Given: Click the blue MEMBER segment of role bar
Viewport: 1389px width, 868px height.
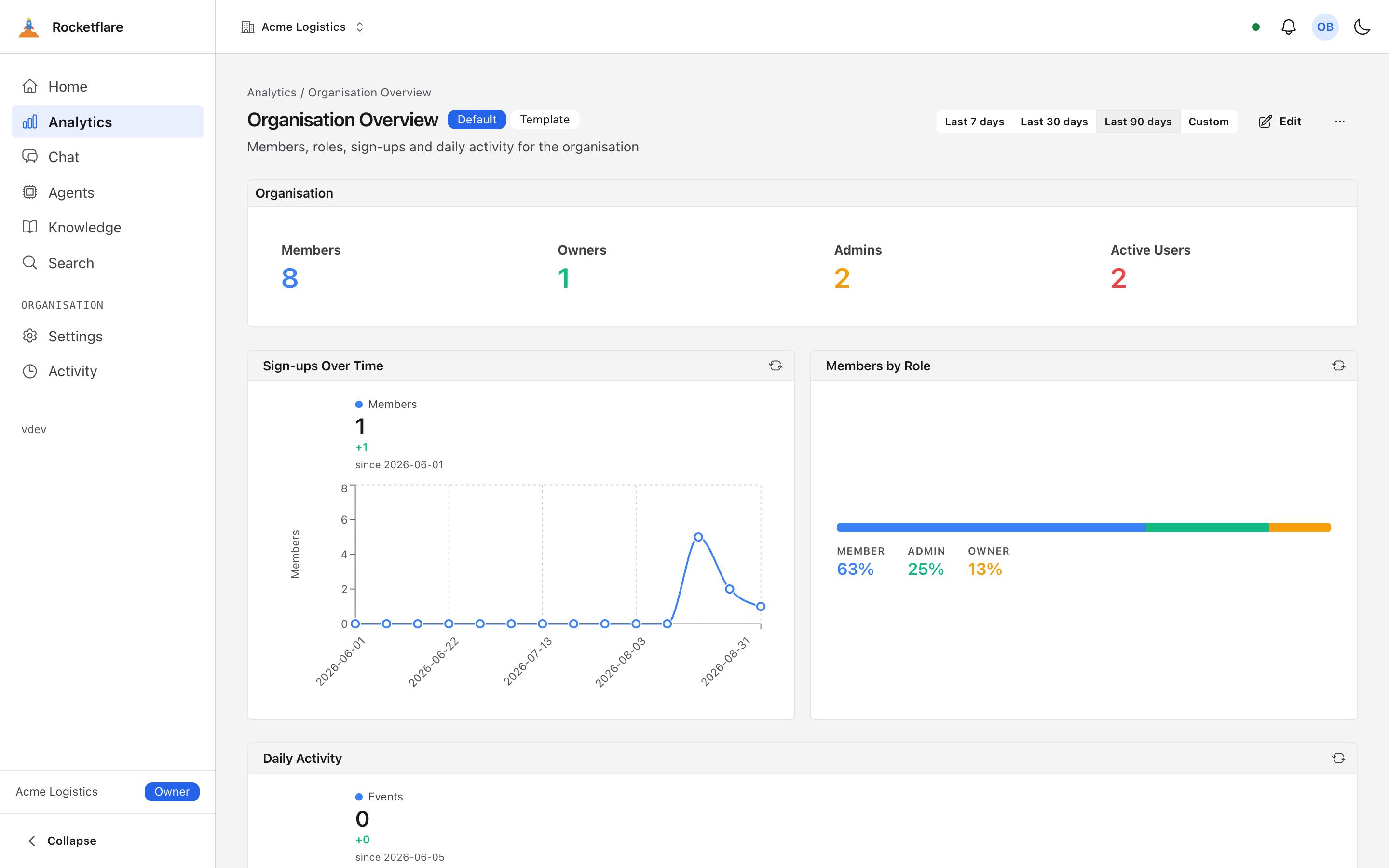Looking at the screenshot, I should [x=991, y=528].
